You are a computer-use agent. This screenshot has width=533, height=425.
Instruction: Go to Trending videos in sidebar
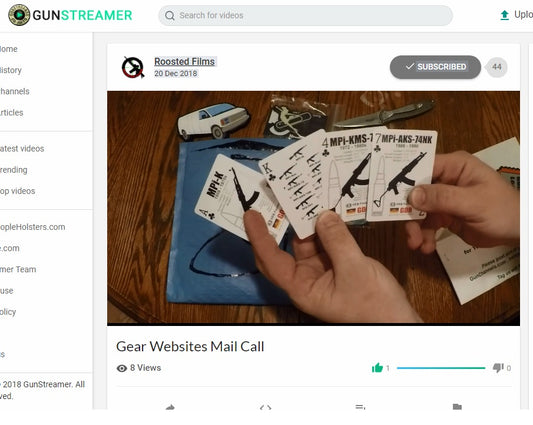coord(14,170)
